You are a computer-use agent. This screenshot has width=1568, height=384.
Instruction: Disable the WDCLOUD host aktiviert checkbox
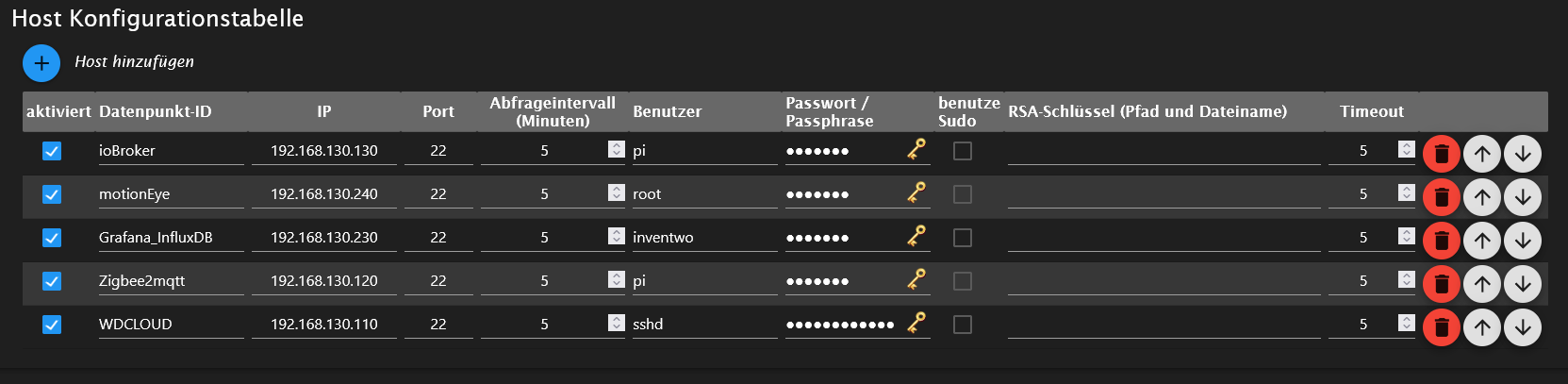52,325
